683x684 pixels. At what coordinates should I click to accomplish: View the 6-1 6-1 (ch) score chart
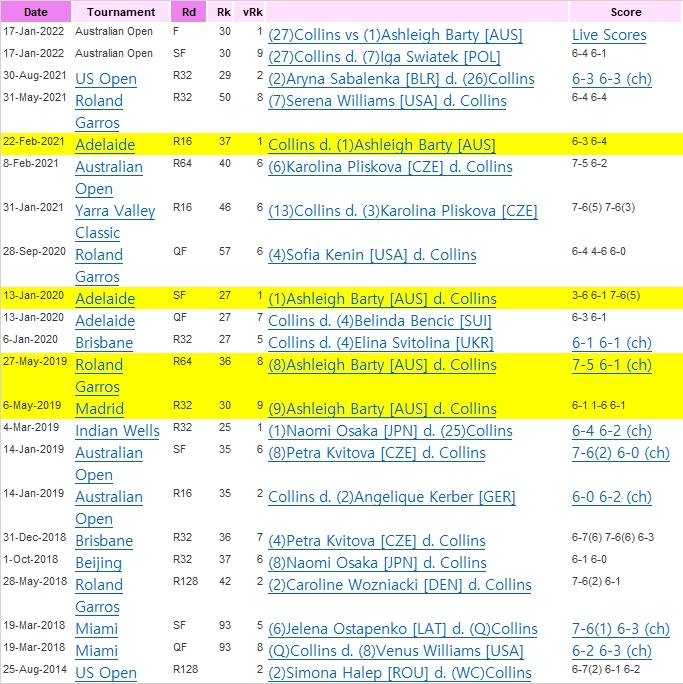612,343
